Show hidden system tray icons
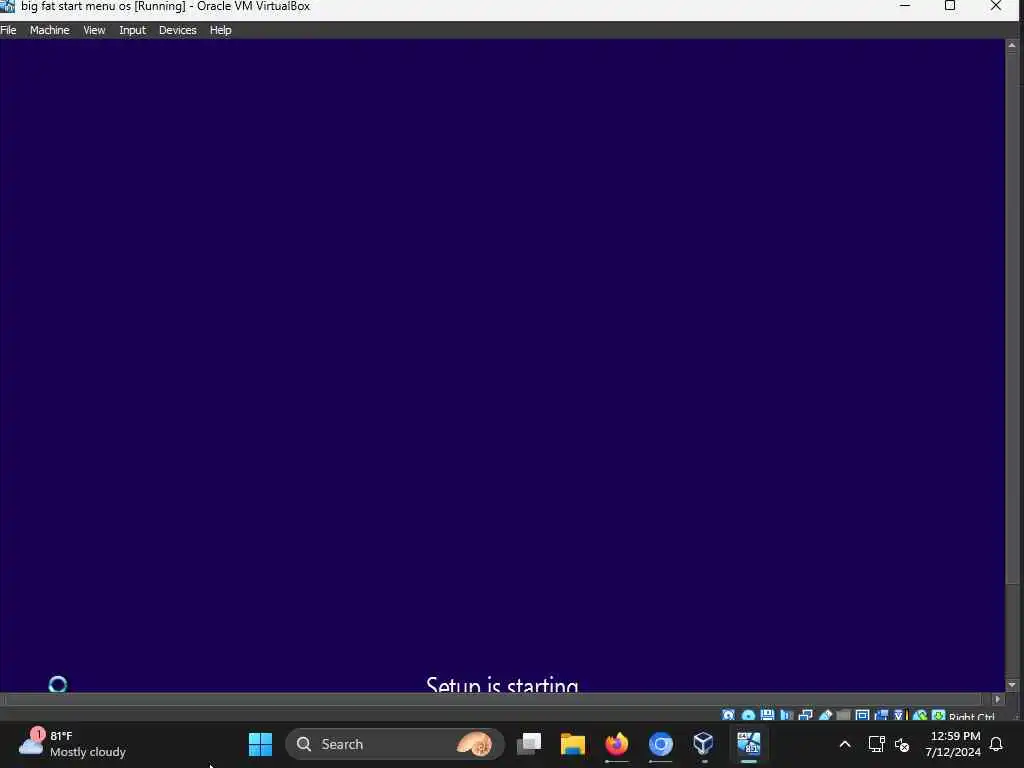Screen dimensions: 1024x768 [845, 744]
